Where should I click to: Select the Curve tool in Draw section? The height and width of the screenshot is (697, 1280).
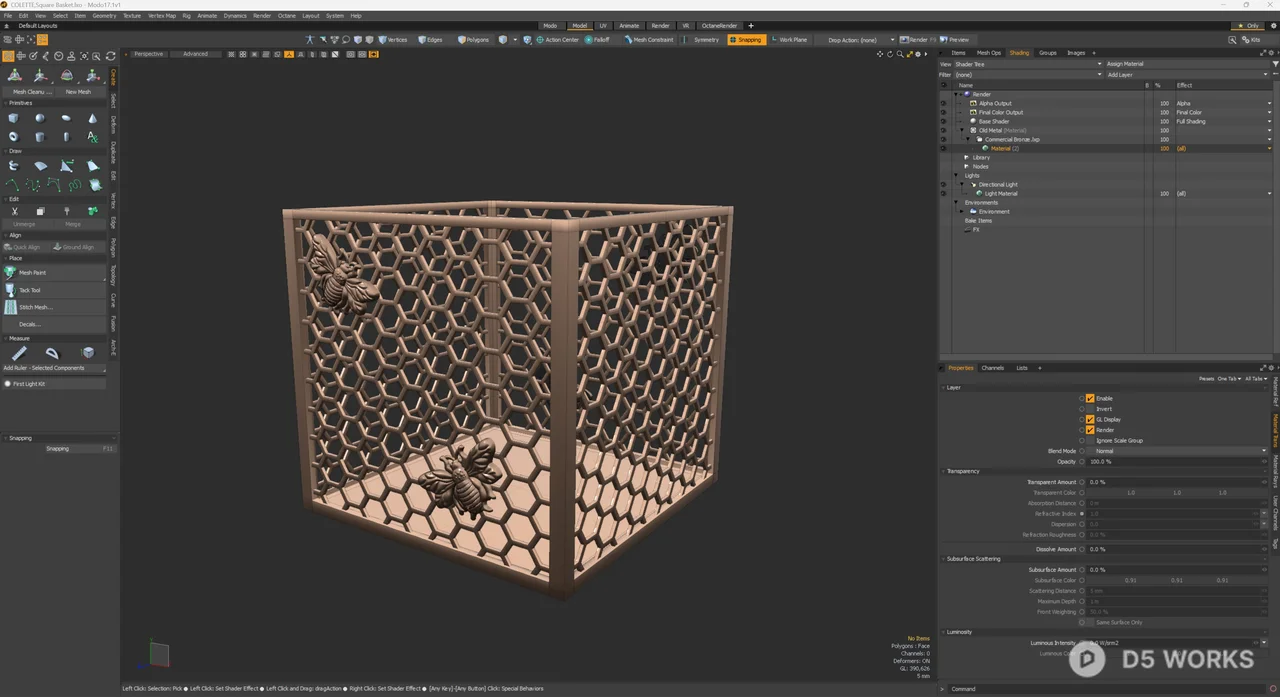point(14,185)
